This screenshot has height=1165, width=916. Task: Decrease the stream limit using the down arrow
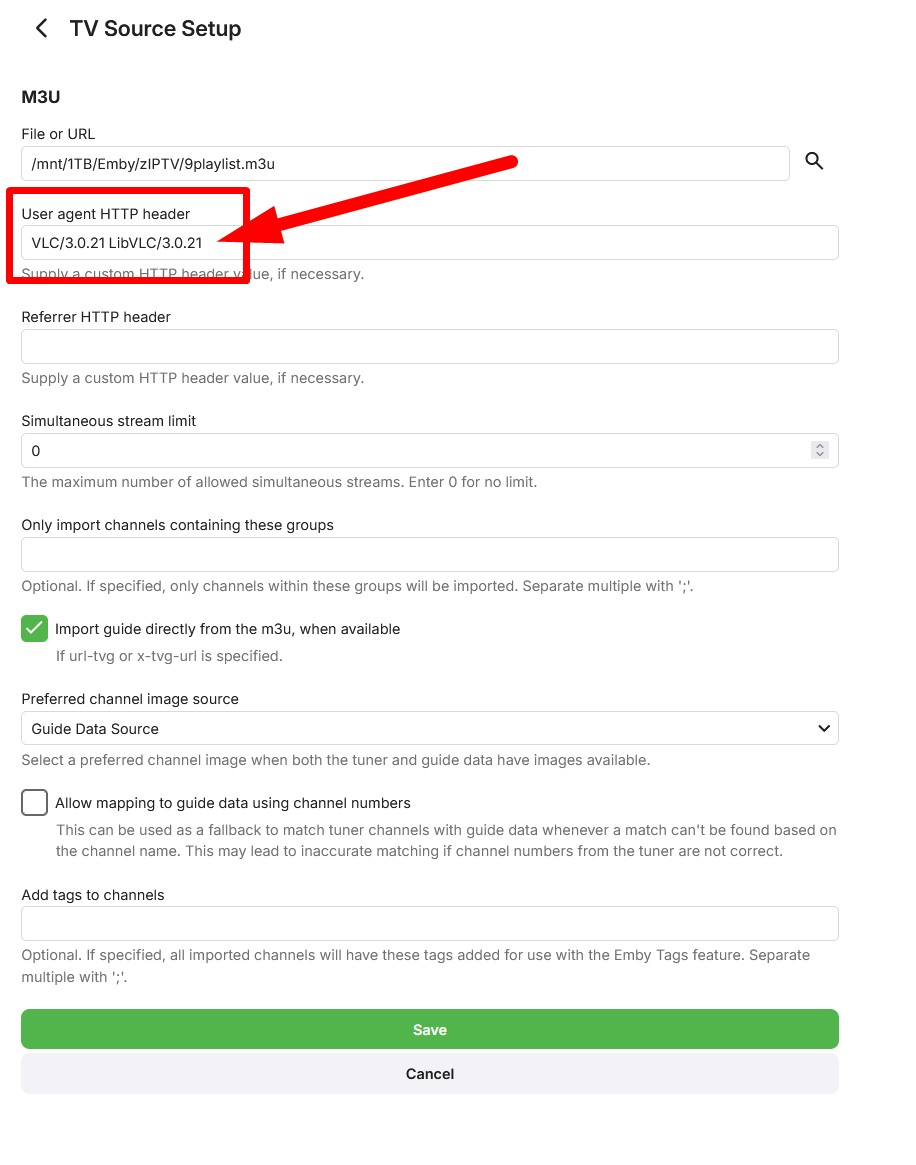click(819, 455)
